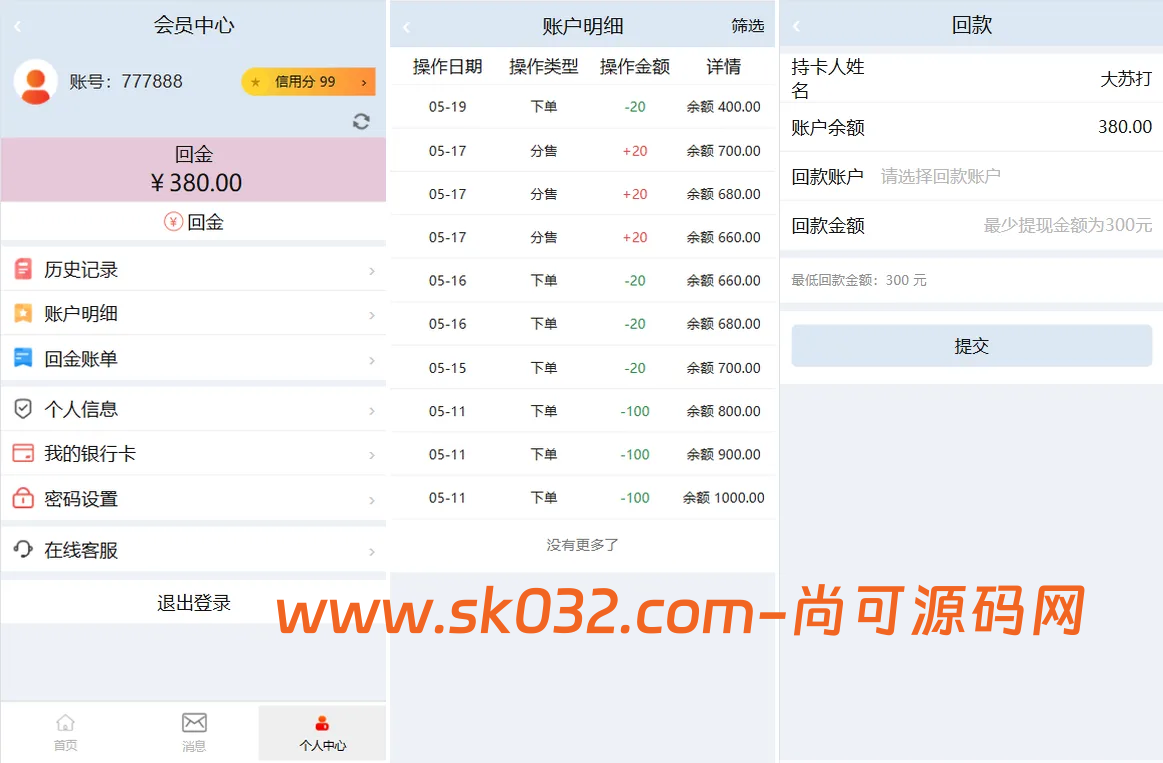The image size is (1163, 763).
Task: Click 退出登录 to log out
Action: [194, 603]
